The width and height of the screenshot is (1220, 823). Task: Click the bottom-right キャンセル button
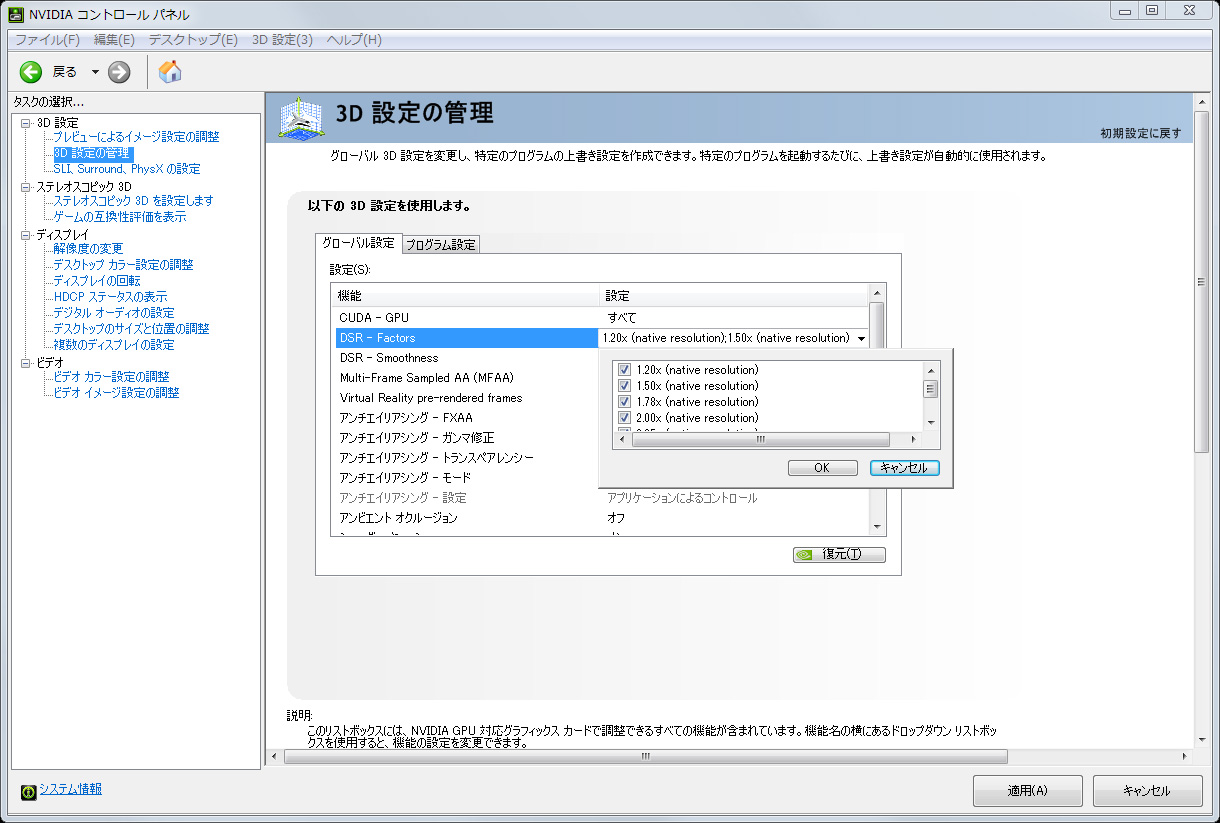point(1146,790)
